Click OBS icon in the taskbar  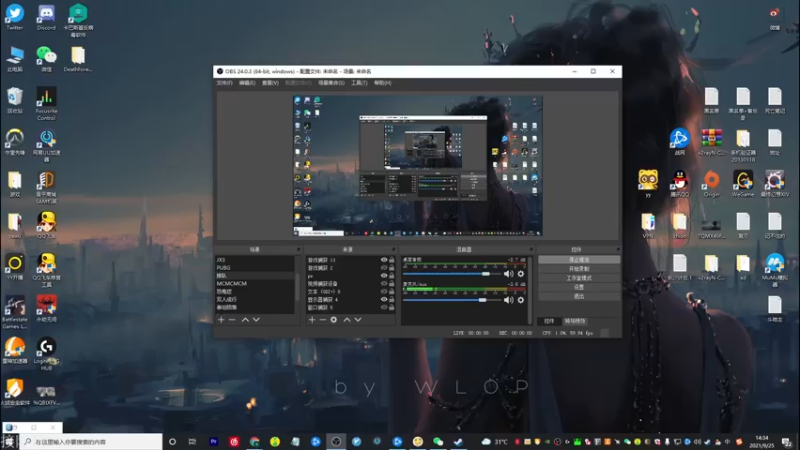336,441
